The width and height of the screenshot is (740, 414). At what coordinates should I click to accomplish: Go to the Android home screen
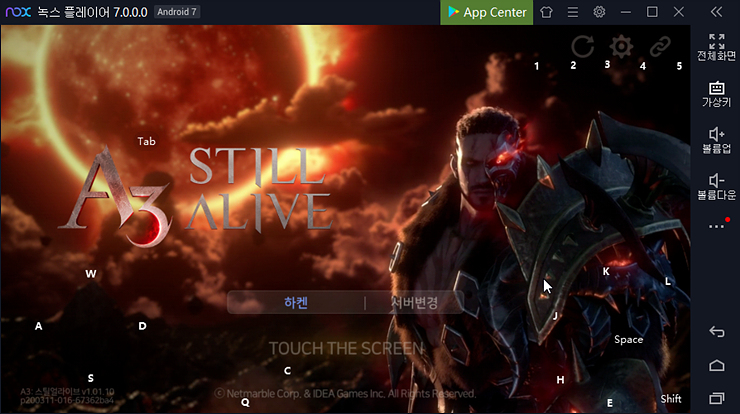point(716,365)
